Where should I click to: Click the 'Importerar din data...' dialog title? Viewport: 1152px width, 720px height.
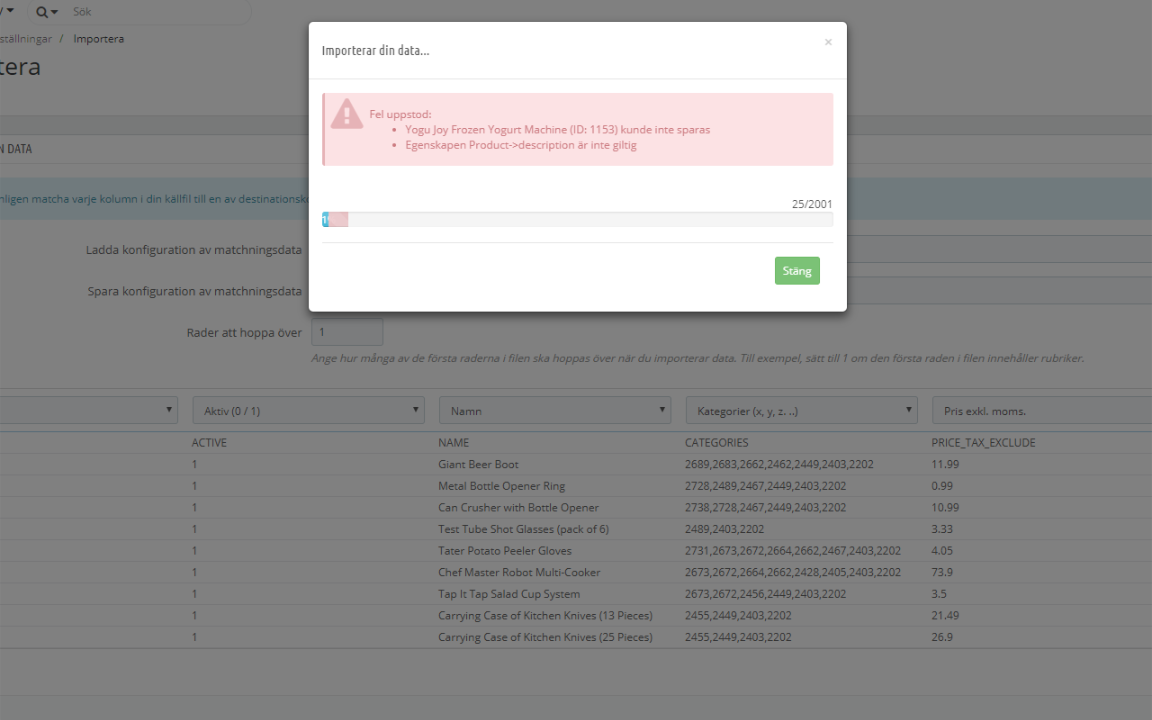tap(375, 51)
